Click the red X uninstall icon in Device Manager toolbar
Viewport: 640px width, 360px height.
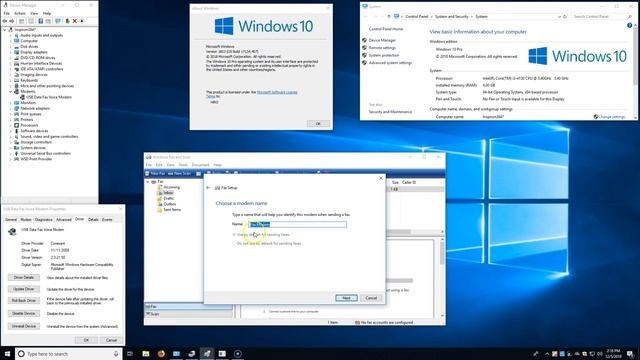point(75,21)
